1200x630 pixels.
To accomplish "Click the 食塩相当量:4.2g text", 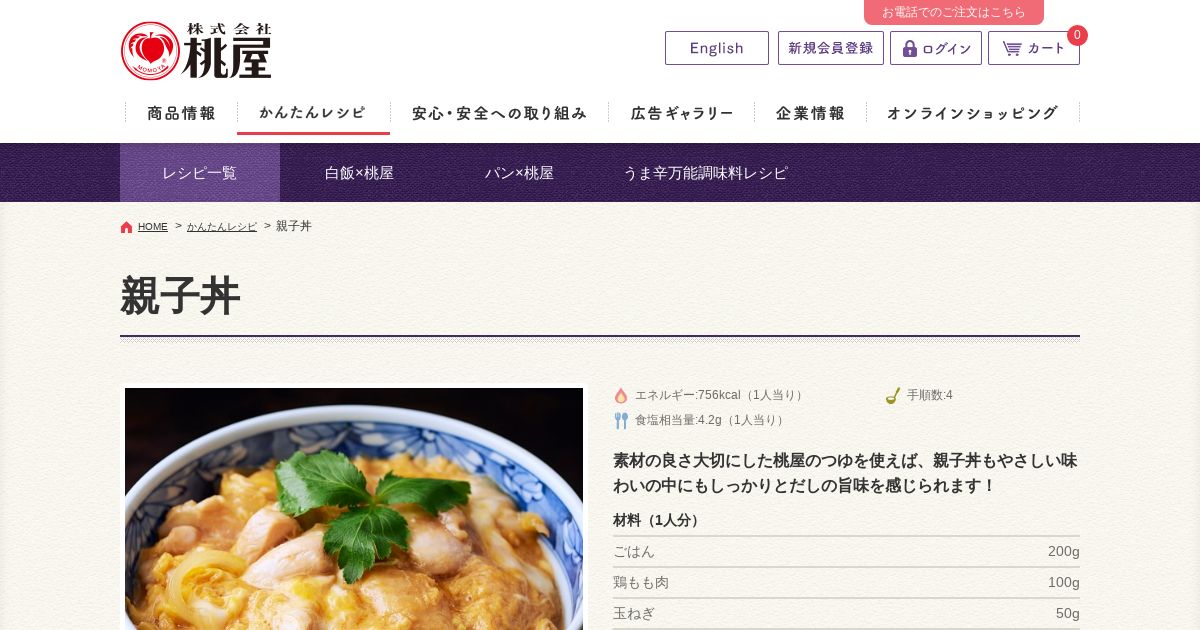I will pos(711,421).
